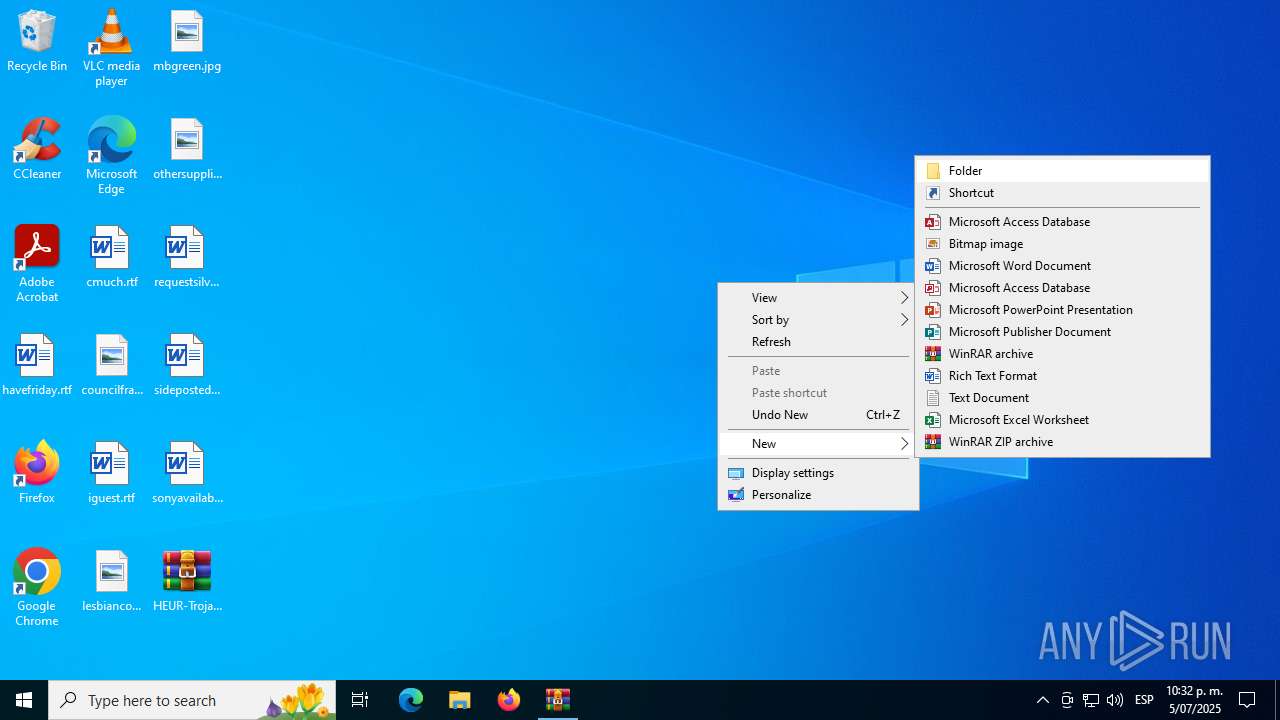Viewport: 1280px width, 720px height.
Task: Open the Recycle Bin desktop icon
Action: coord(37,42)
